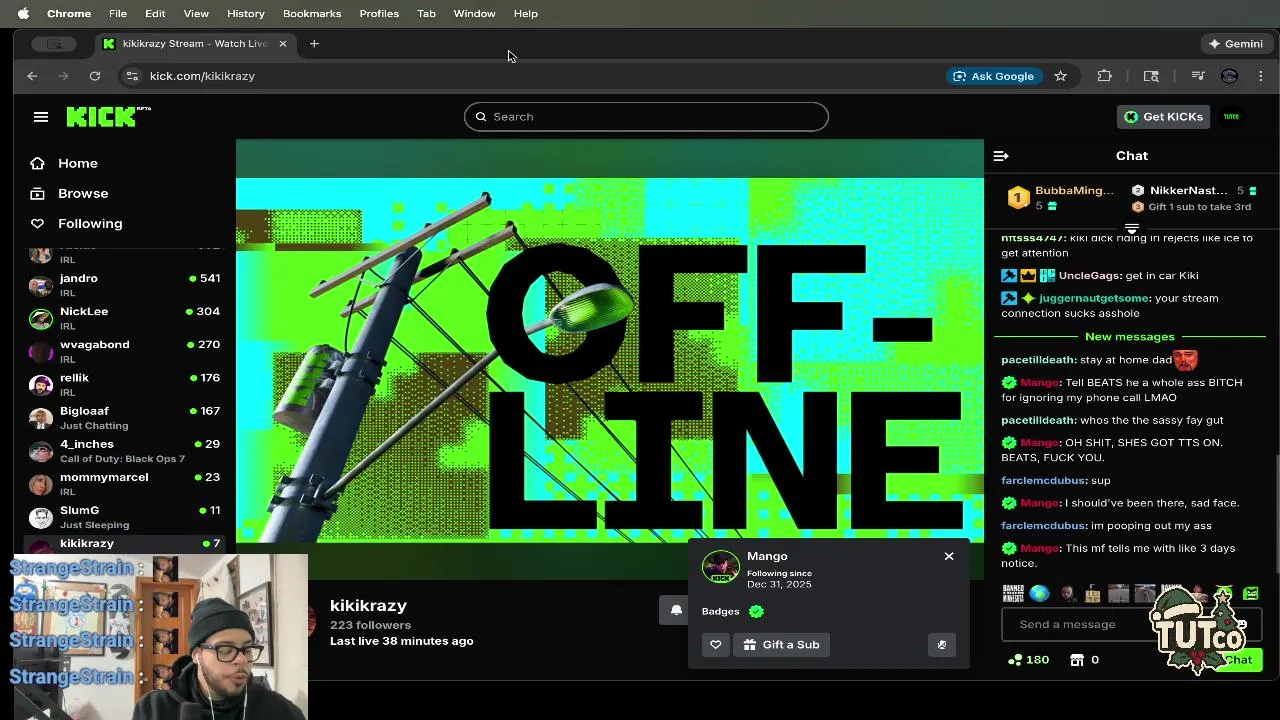Click the heart button in Mango card

716,645
